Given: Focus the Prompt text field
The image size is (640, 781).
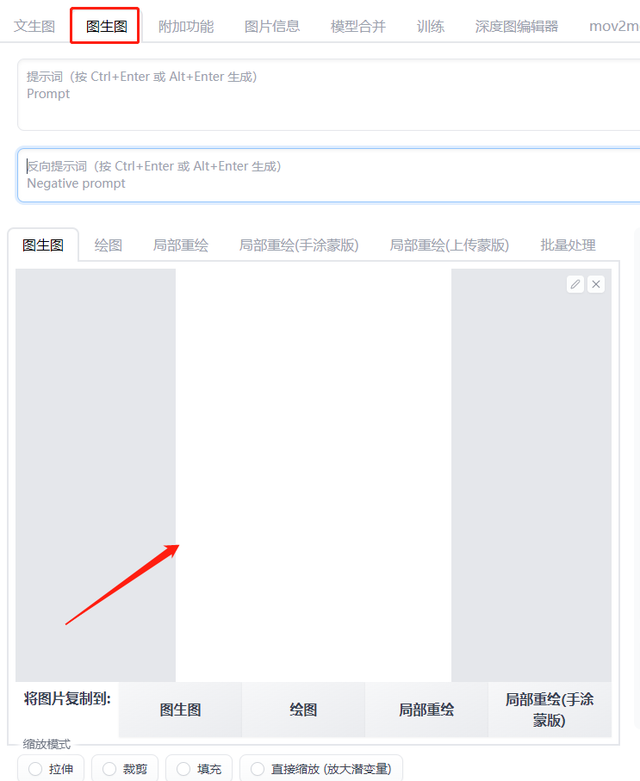Looking at the screenshot, I should pos(329,95).
